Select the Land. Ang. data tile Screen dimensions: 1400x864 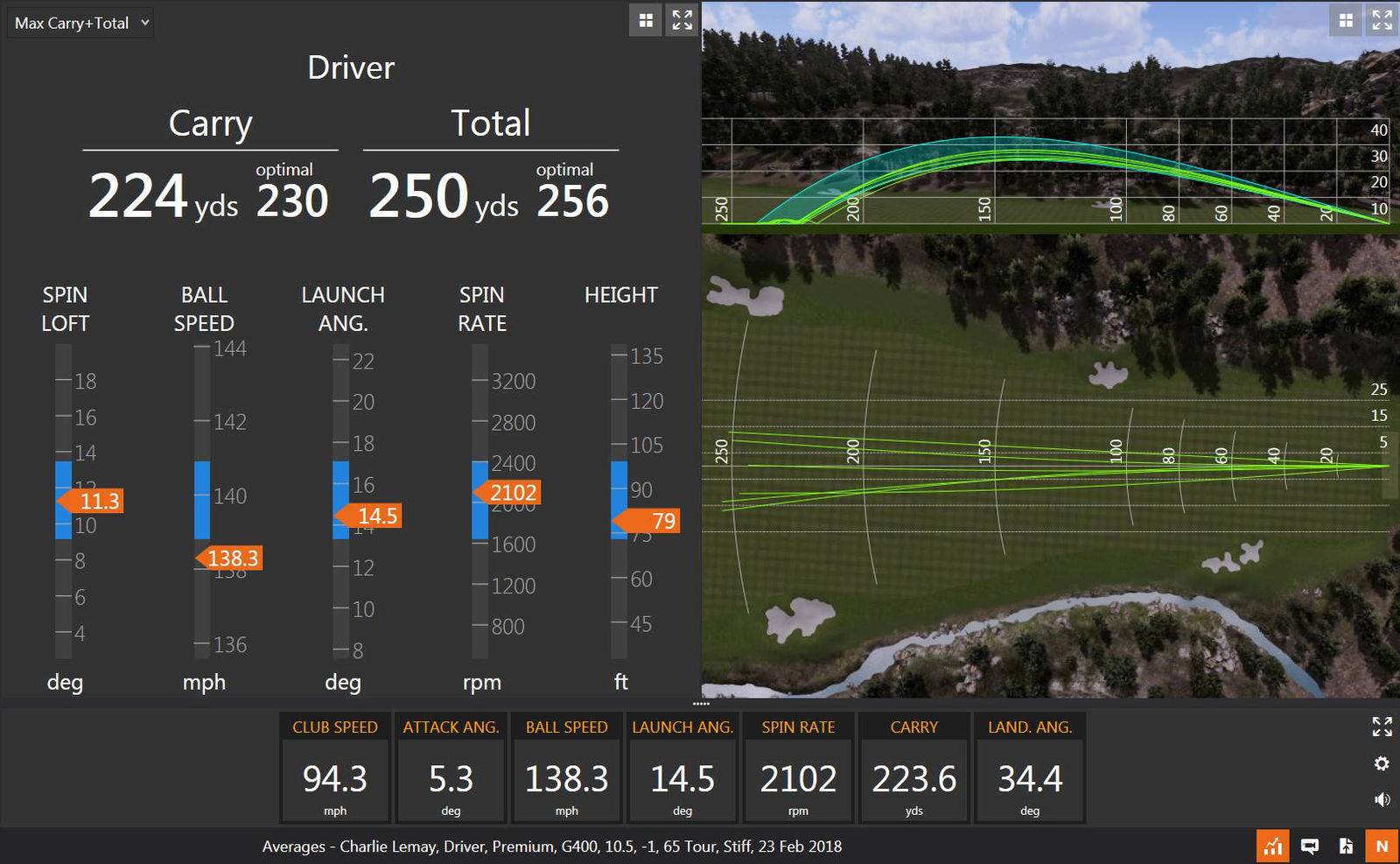[1030, 769]
